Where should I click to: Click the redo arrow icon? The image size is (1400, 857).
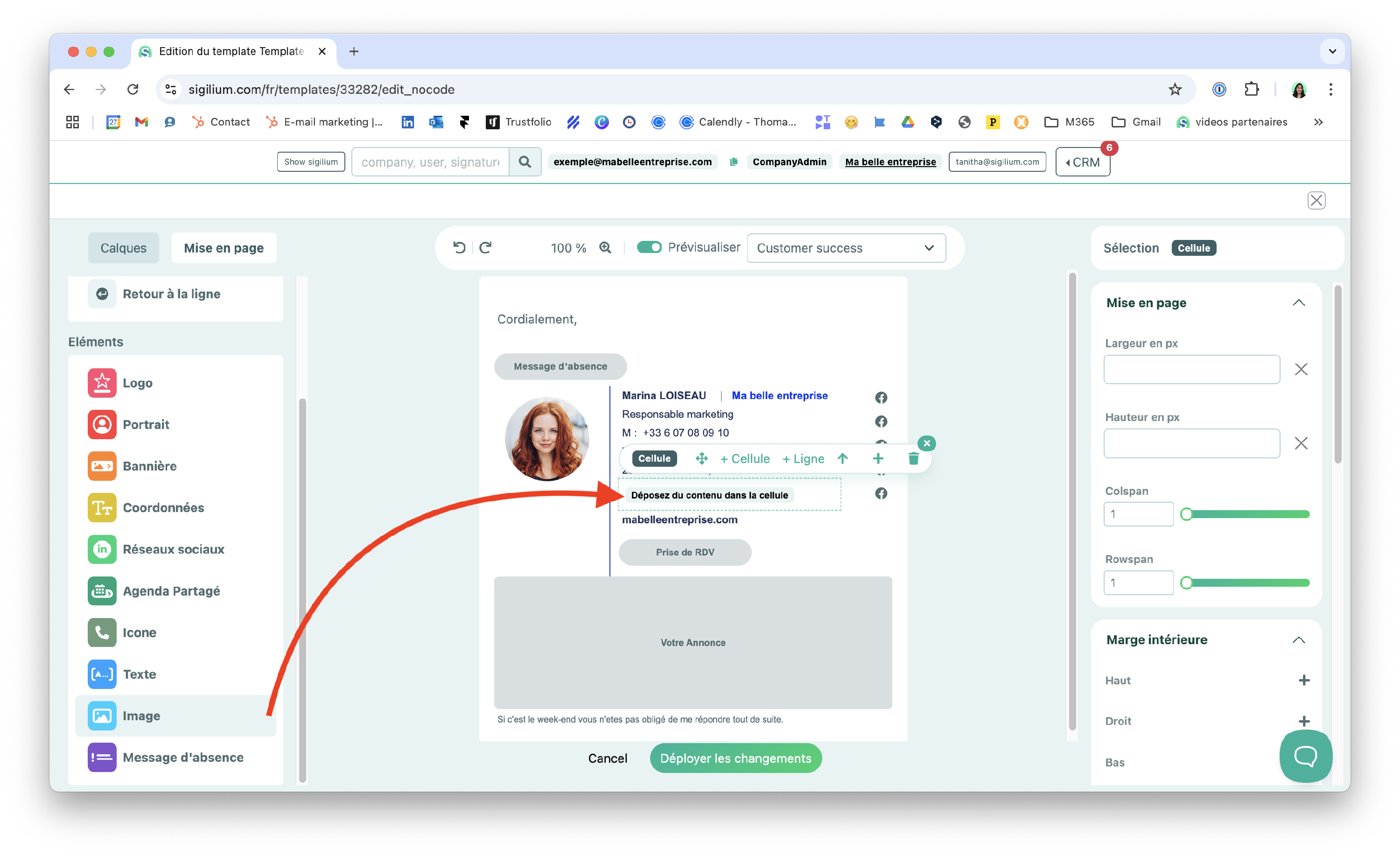coord(485,248)
